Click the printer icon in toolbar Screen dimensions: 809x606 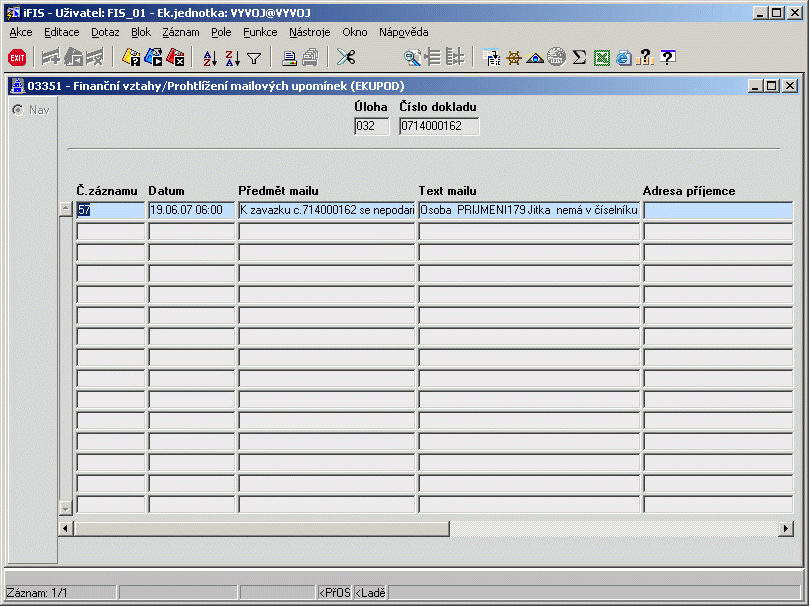288,58
